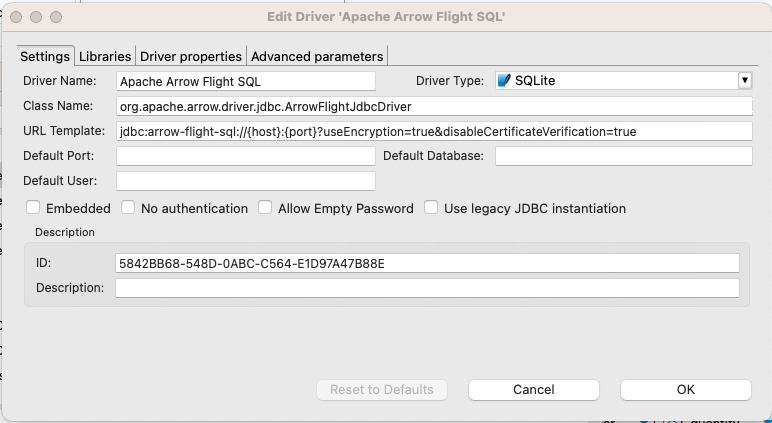The height and width of the screenshot is (423, 772).
Task: Click the SQLite driver type icon
Action: click(505, 80)
